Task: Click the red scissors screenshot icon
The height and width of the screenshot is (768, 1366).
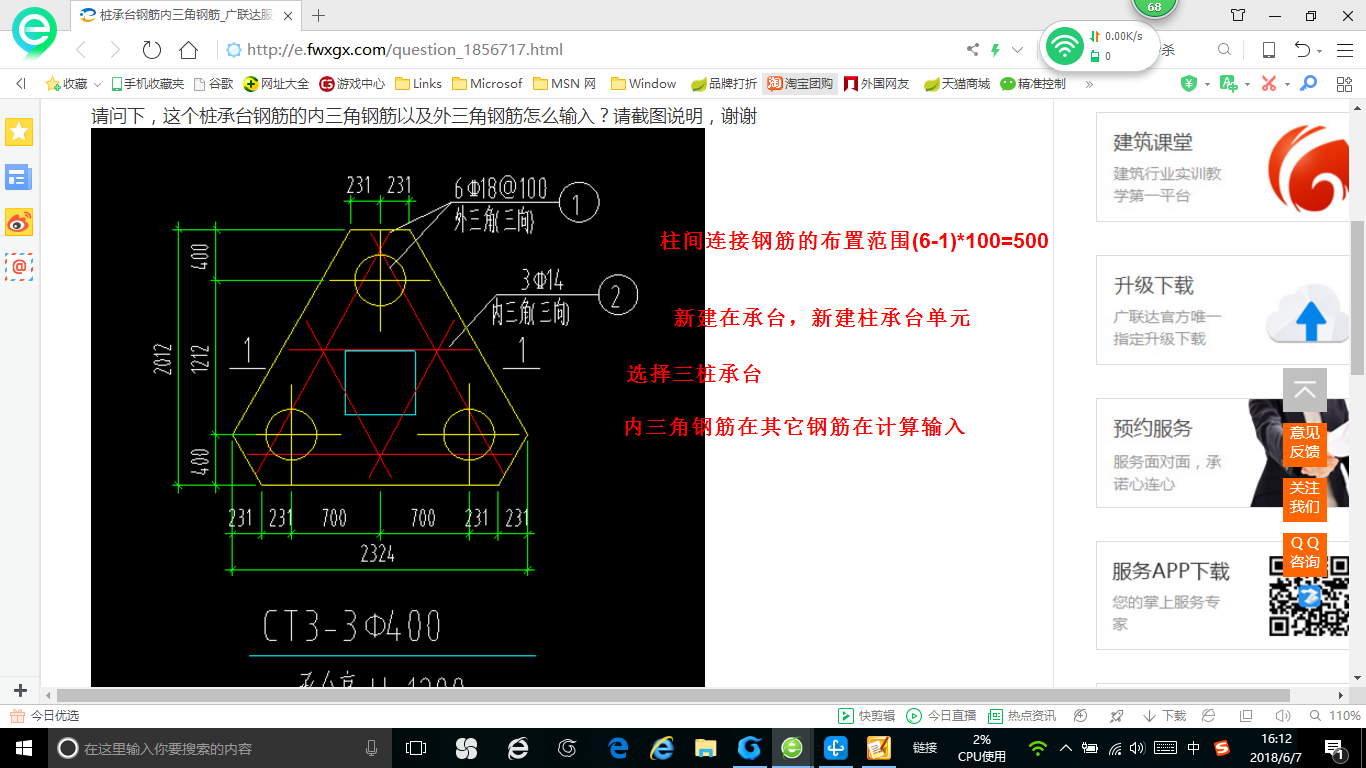Action: 1269,84
